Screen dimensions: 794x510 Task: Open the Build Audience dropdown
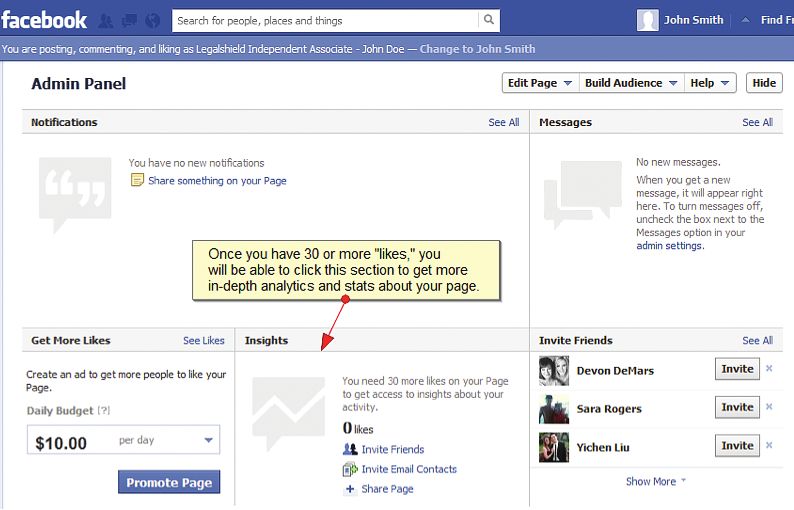(631, 83)
